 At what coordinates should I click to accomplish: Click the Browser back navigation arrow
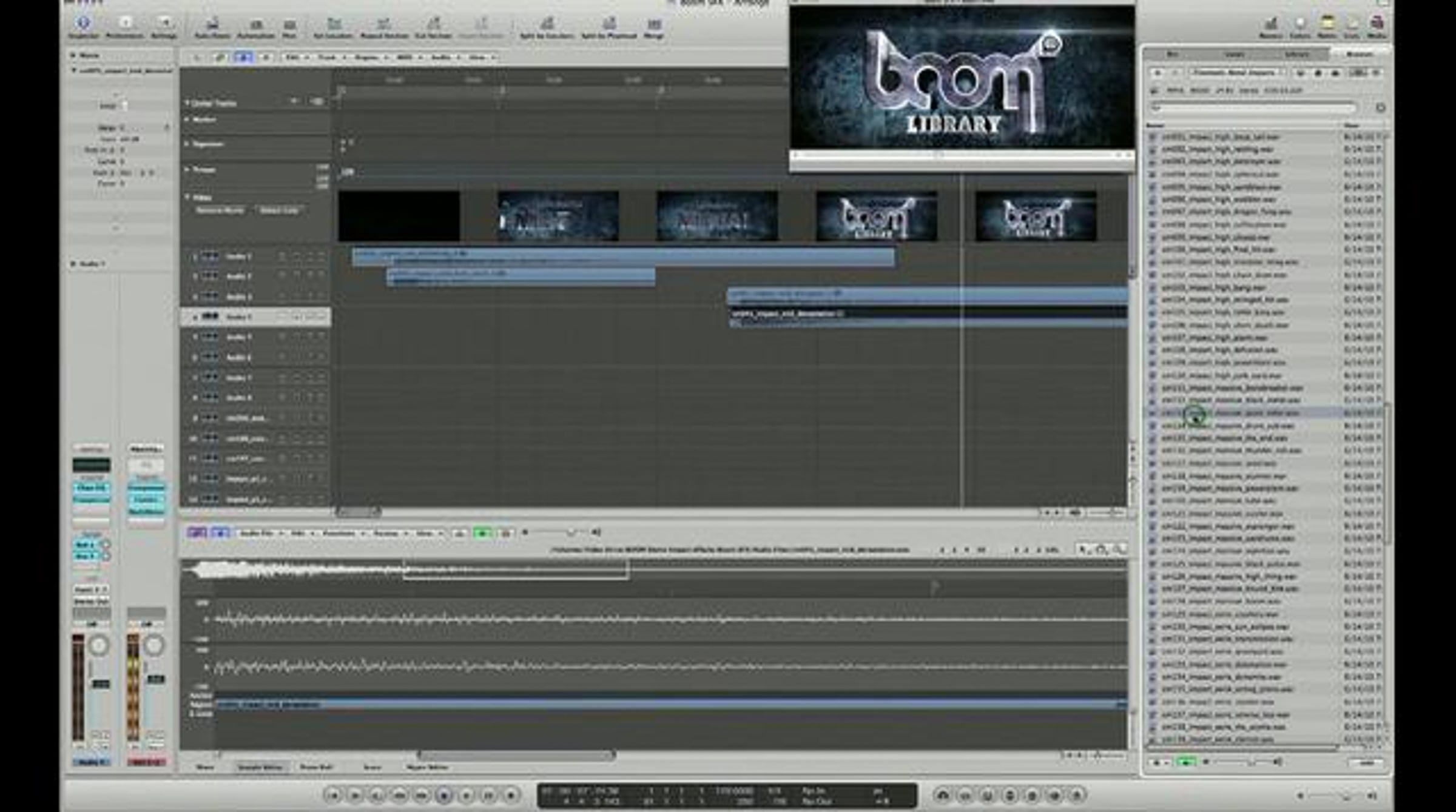tap(1158, 73)
